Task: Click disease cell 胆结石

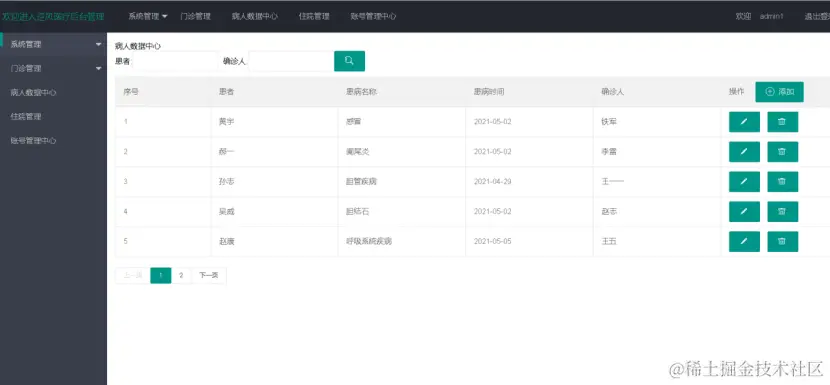Action: click(x=357, y=212)
